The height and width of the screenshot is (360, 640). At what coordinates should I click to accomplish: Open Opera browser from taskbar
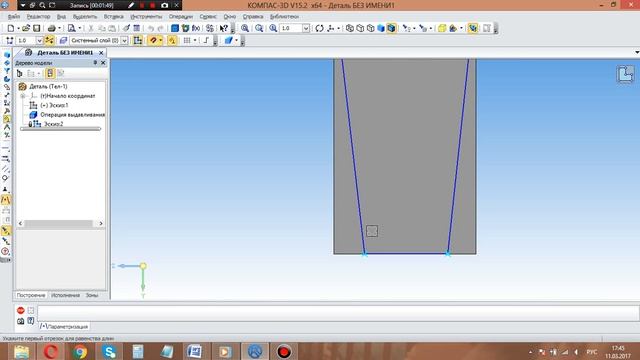pos(50,351)
